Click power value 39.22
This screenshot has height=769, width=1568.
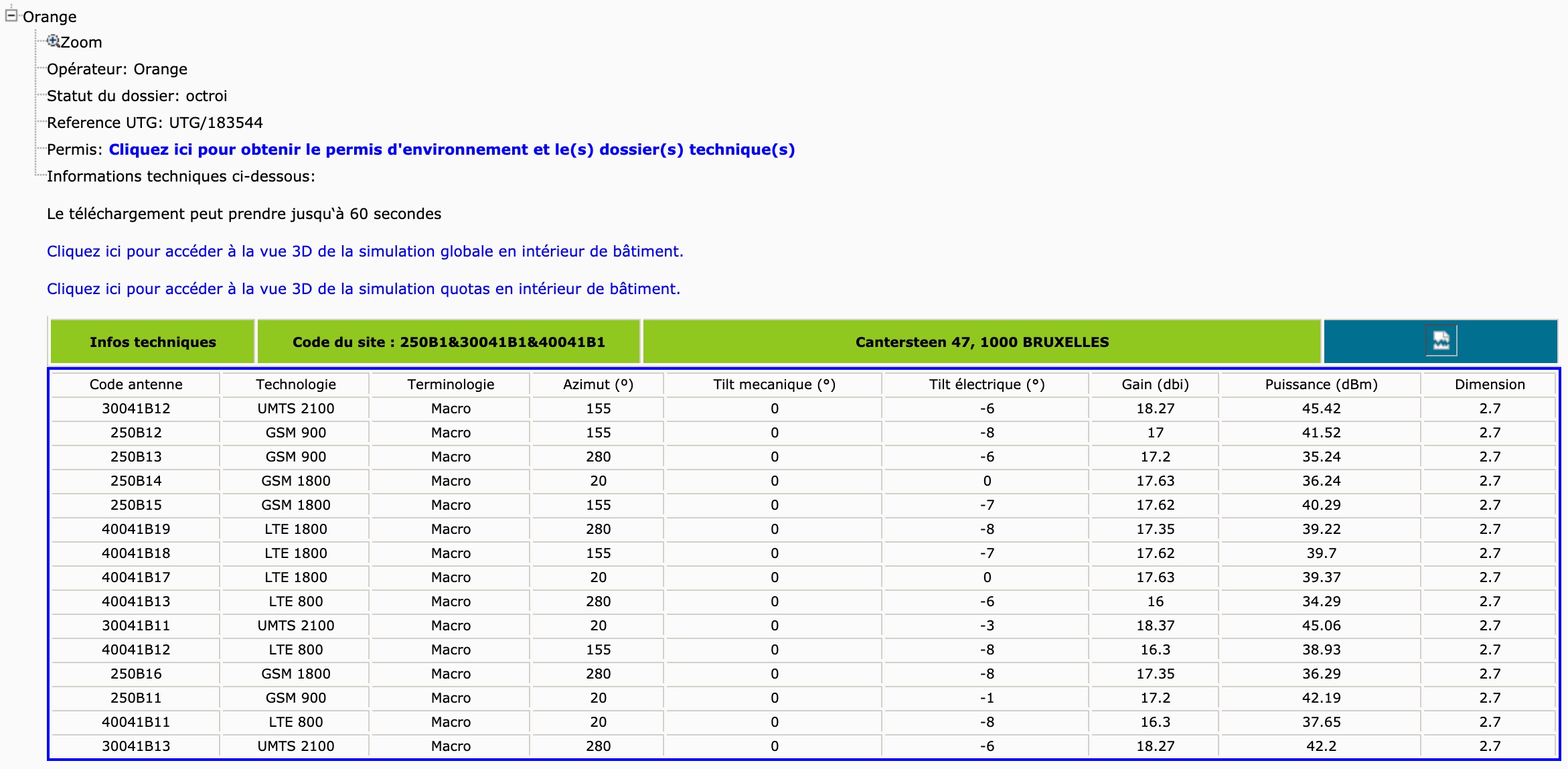[x=1321, y=529]
